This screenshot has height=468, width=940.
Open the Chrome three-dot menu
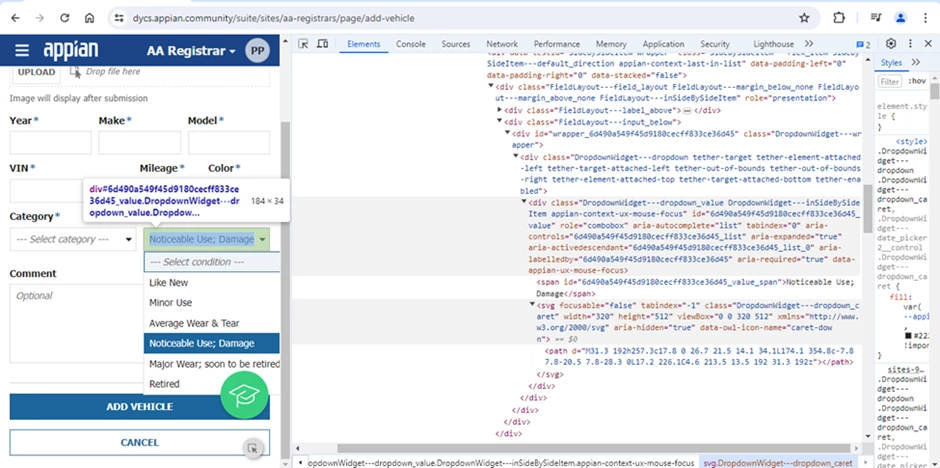click(x=926, y=18)
